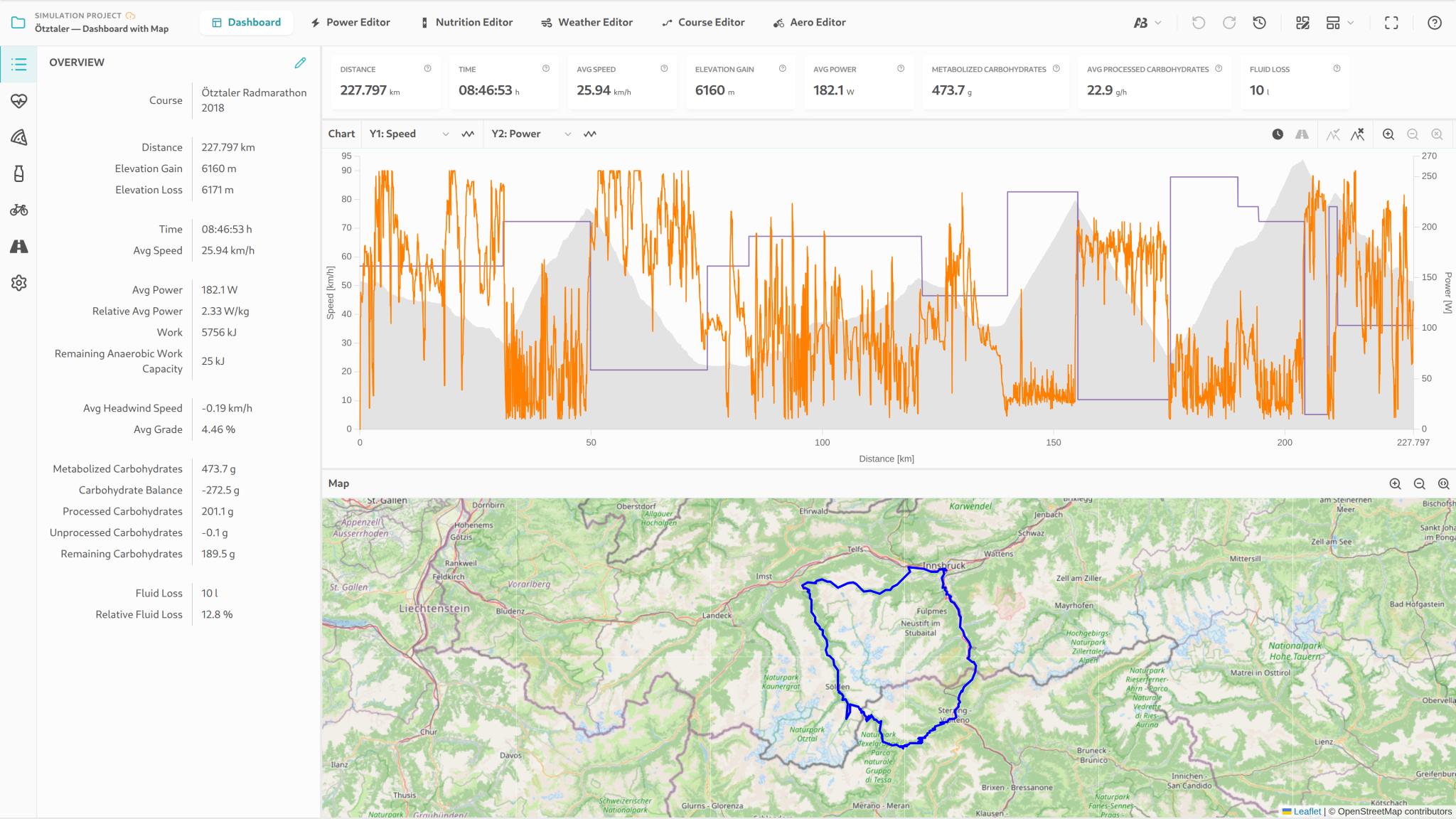Reset chart zoom
This screenshot has height=819, width=1456.
(x=1437, y=134)
